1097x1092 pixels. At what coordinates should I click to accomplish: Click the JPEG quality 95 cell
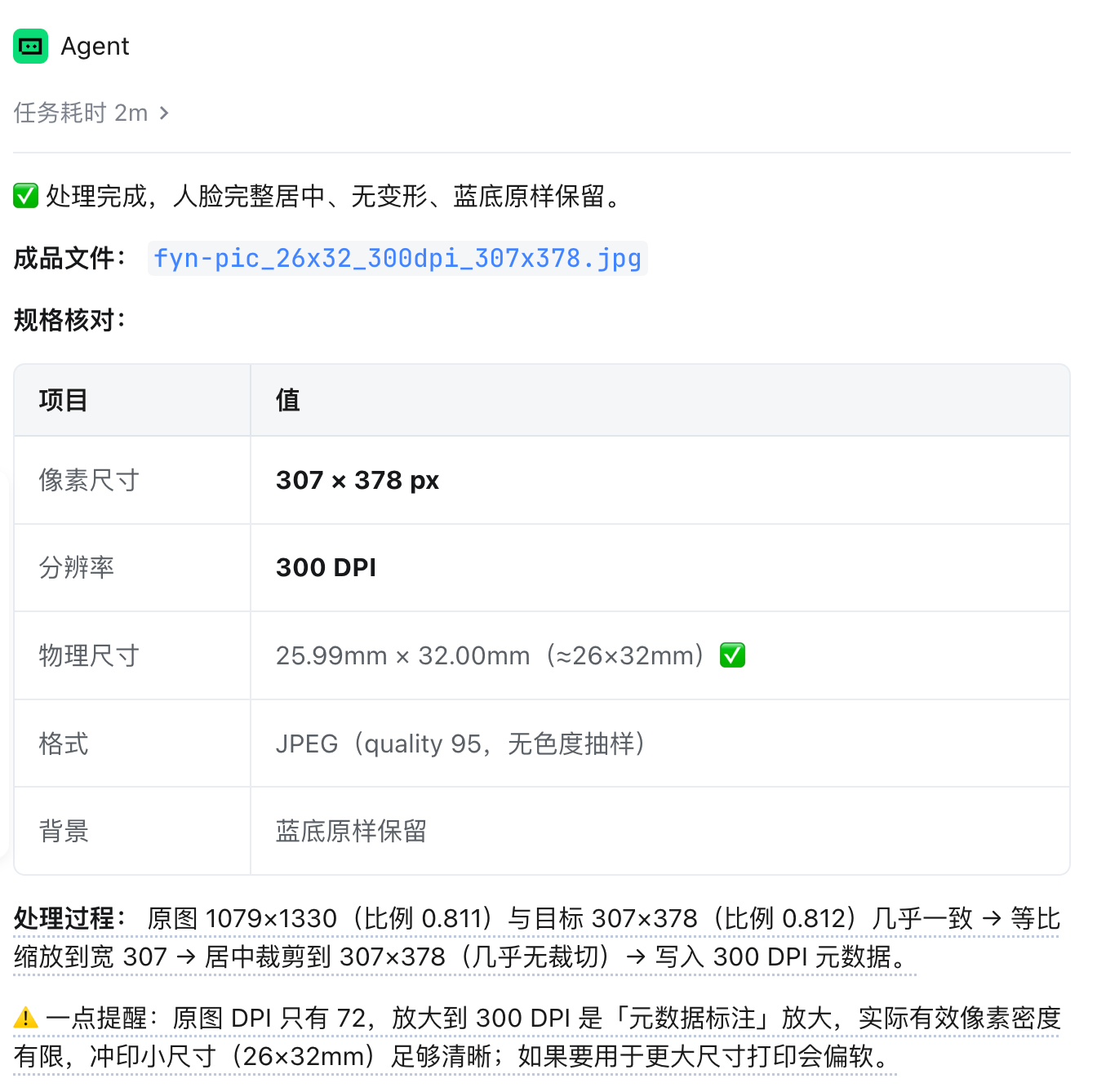point(660,744)
